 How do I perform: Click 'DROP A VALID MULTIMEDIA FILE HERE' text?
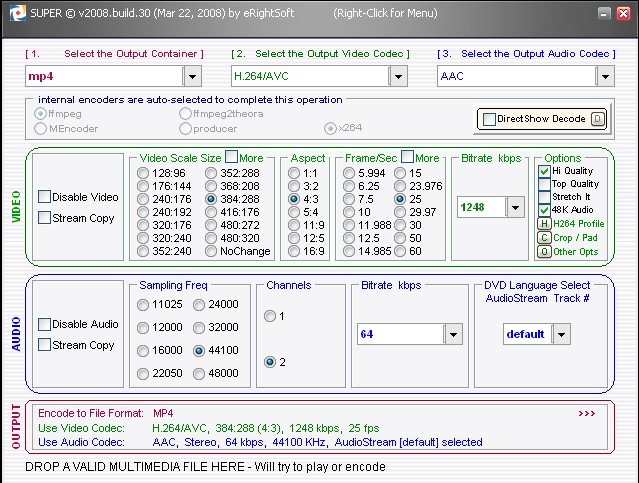click(135, 467)
